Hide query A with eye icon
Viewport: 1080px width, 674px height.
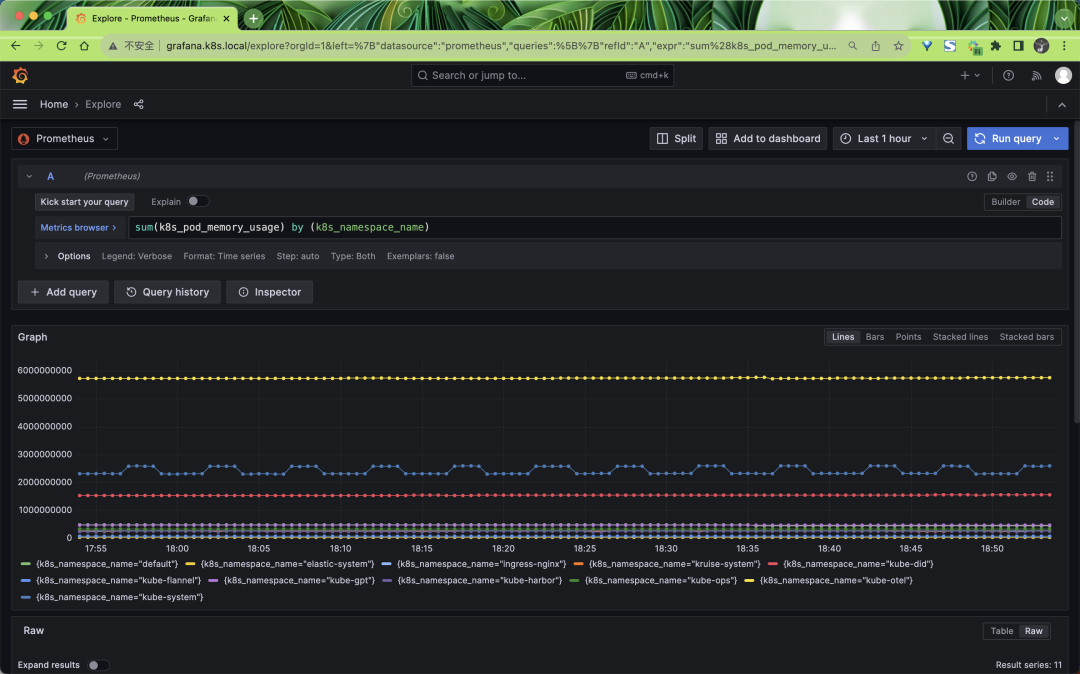pos(1012,176)
